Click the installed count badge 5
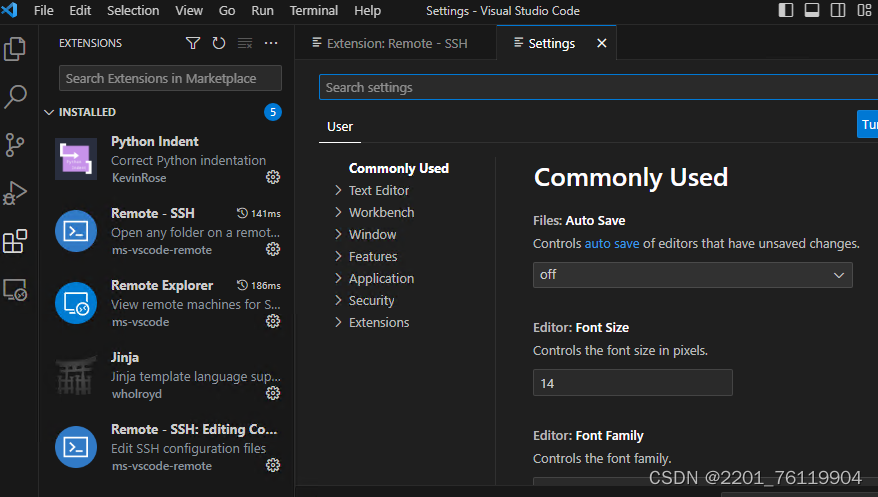The height and width of the screenshot is (497, 878). (x=273, y=112)
